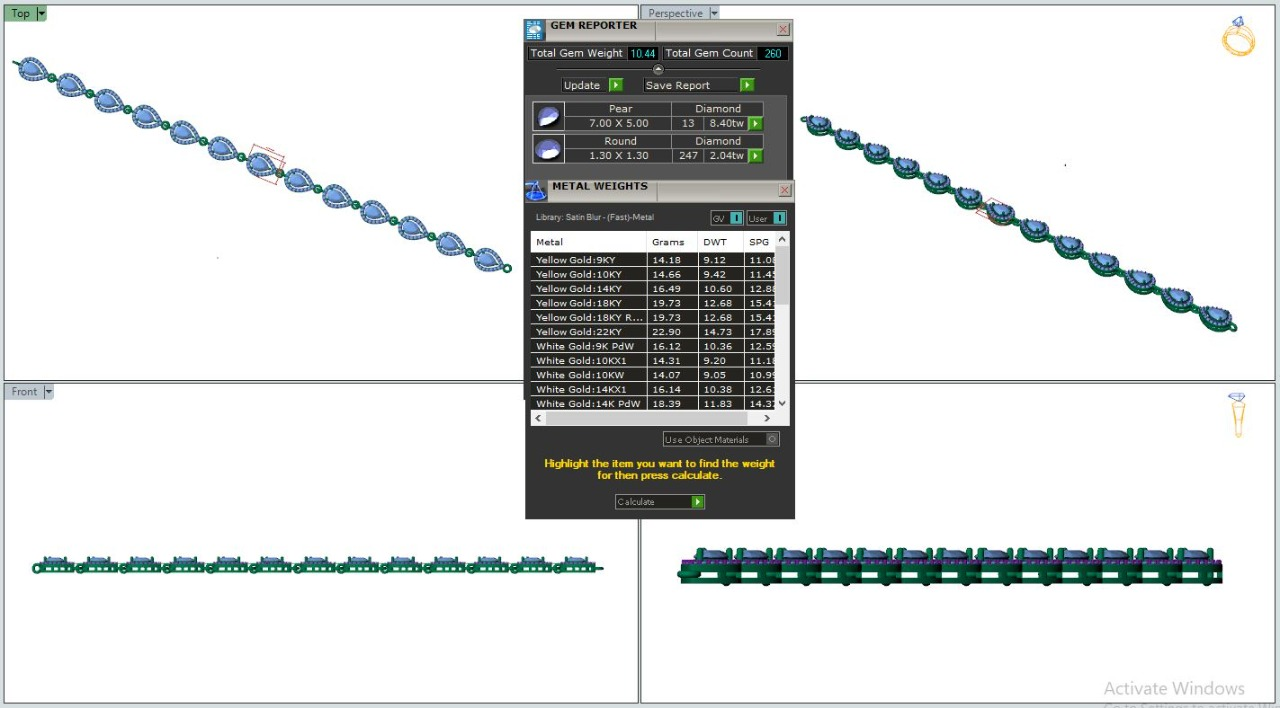Screen dimensions: 1280x708
Task: Select the Yellow Gold:18KY row
Action: tap(588, 303)
